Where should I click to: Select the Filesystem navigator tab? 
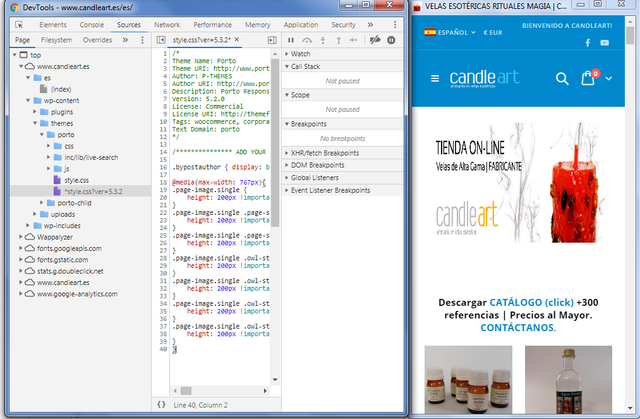(56, 40)
